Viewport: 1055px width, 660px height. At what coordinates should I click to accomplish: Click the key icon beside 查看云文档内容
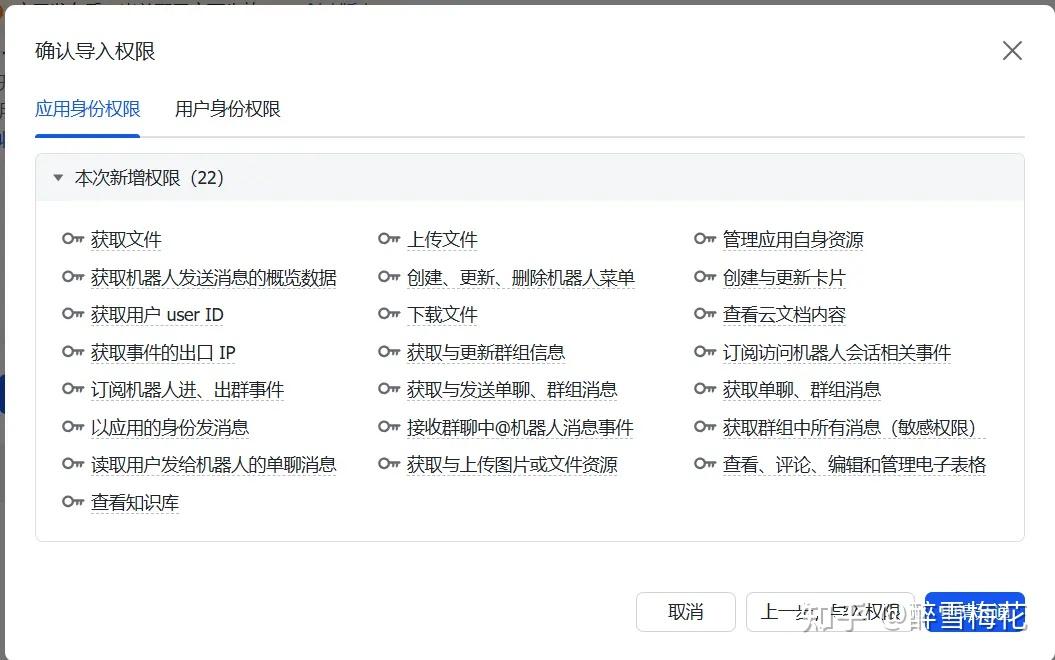click(705, 314)
